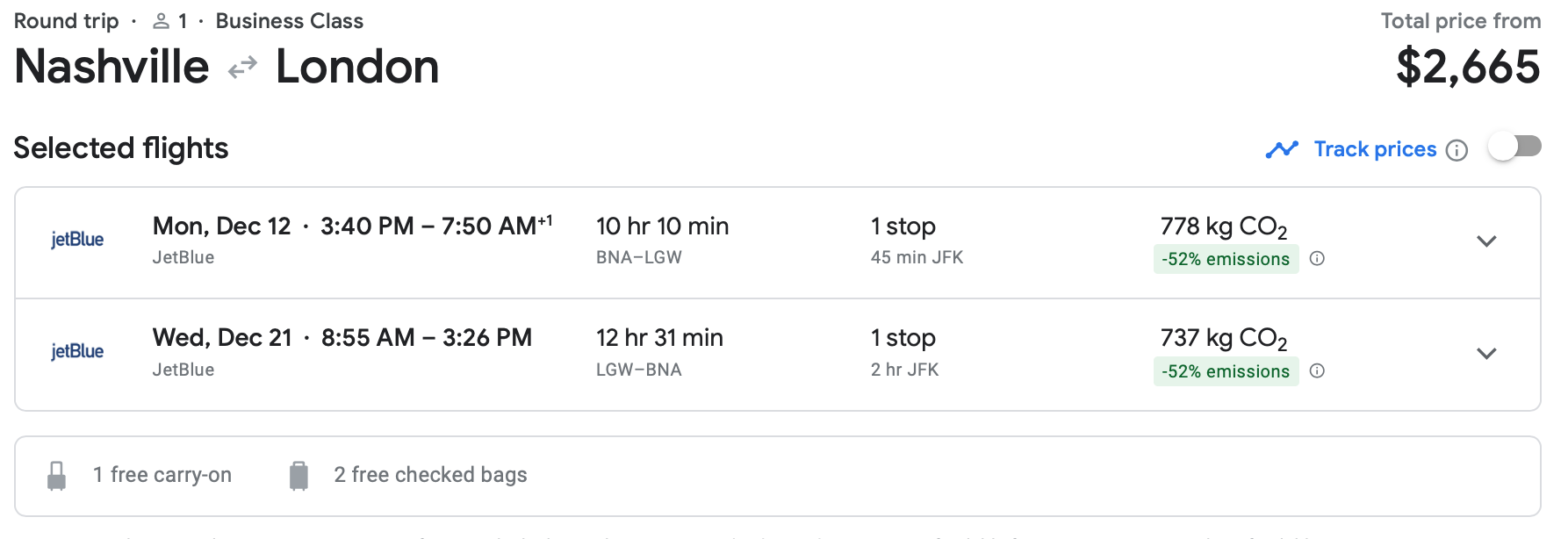This screenshot has width=1568, height=539.
Task: Click the Track prices info icon
Action: click(x=1457, y=150)
